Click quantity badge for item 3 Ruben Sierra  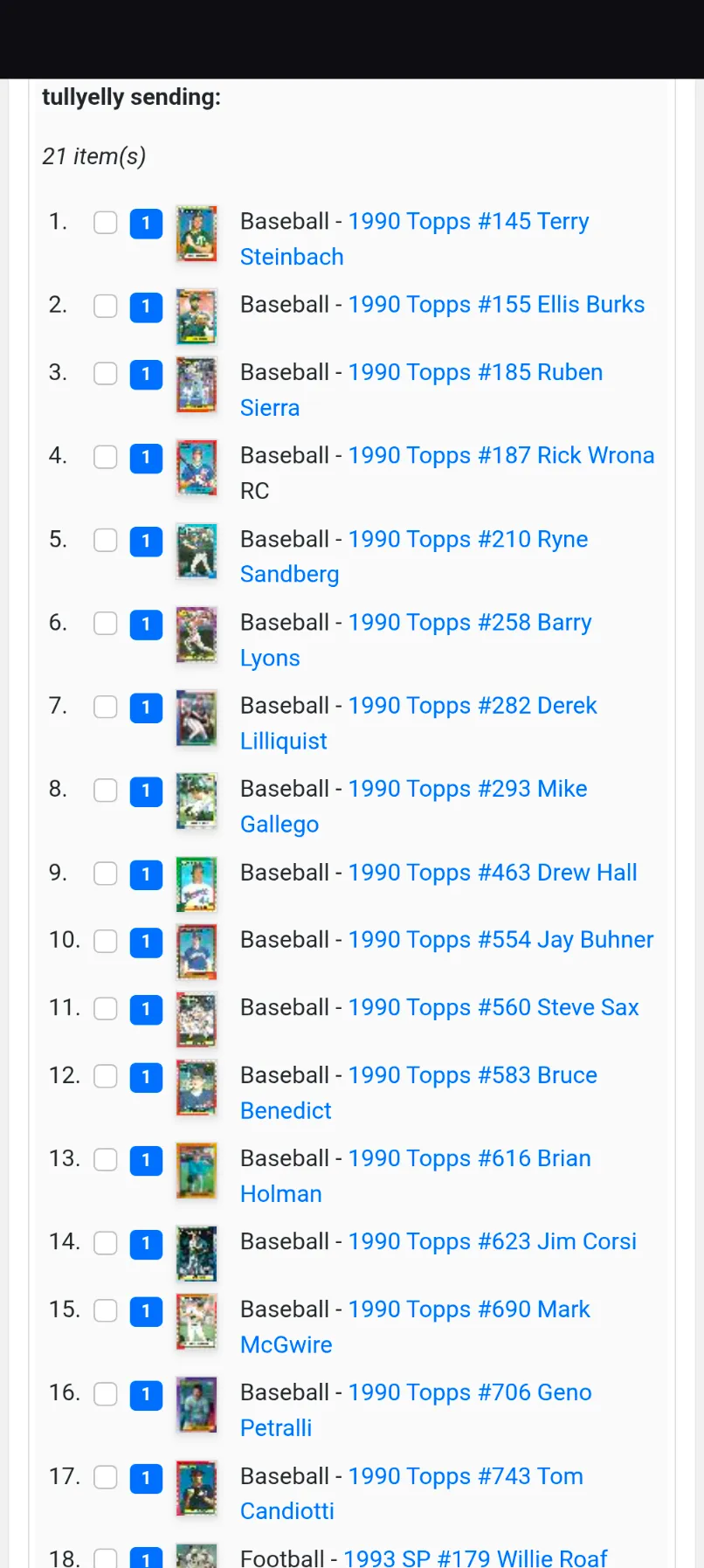[146, 375]
